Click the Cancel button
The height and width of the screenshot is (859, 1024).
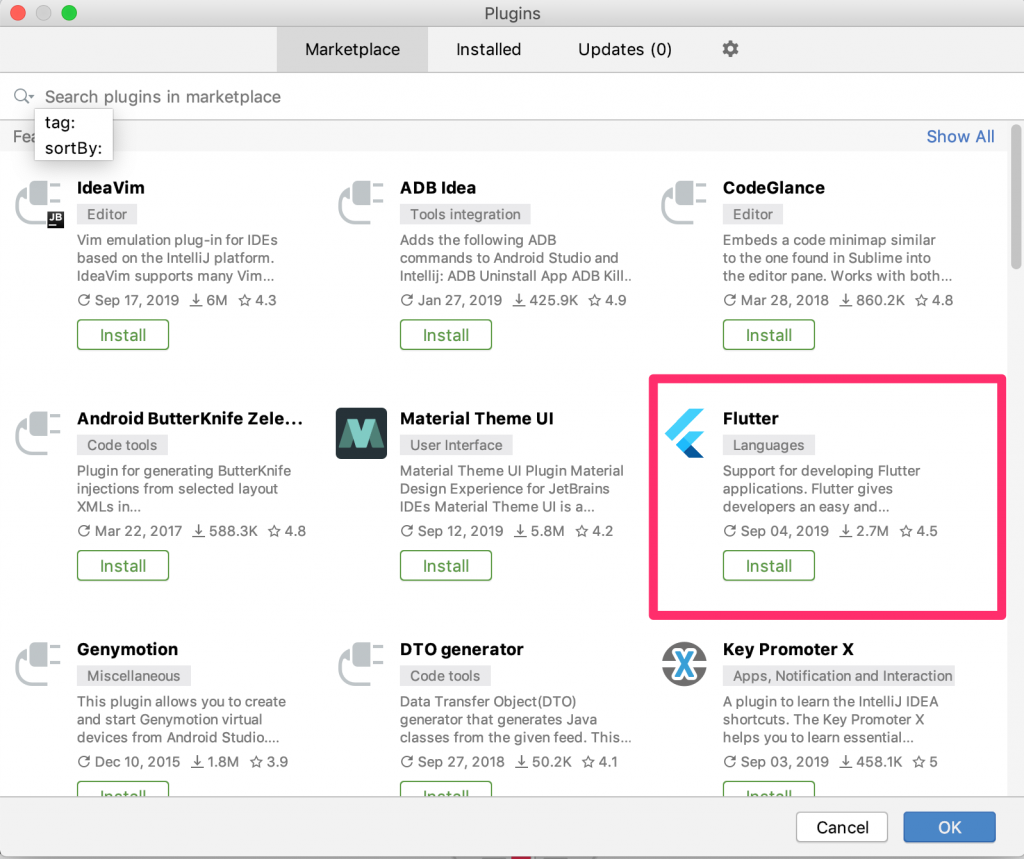842,828
